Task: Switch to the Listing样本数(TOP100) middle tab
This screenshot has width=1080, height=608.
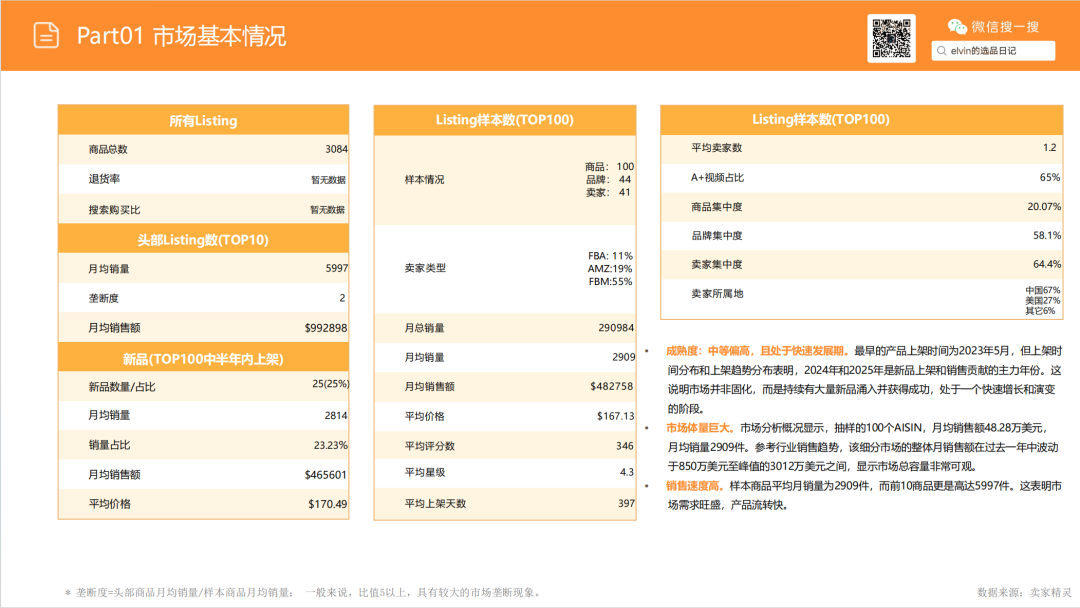Action: pos(506,118)
